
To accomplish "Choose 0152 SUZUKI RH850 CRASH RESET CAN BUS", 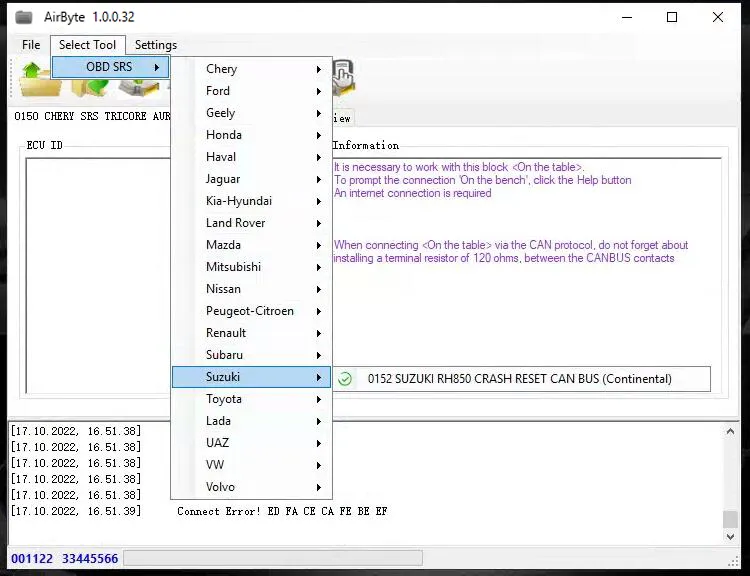I will [519, 379].
